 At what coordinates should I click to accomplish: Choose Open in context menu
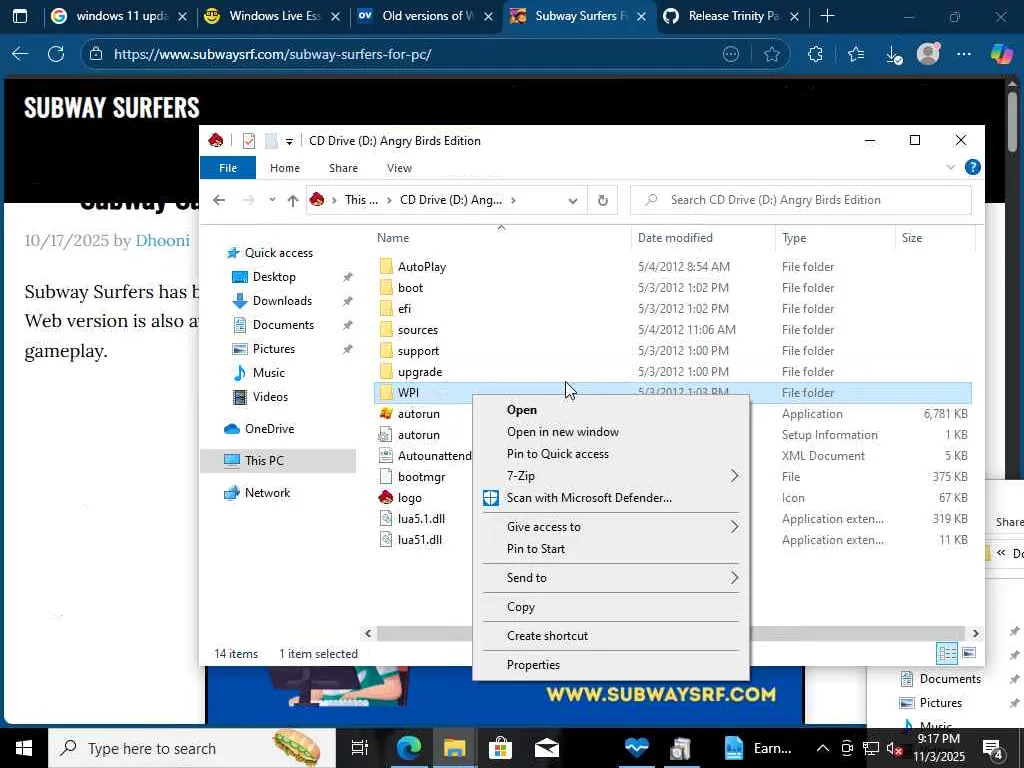pyautogui.click(x=611, y=409)
